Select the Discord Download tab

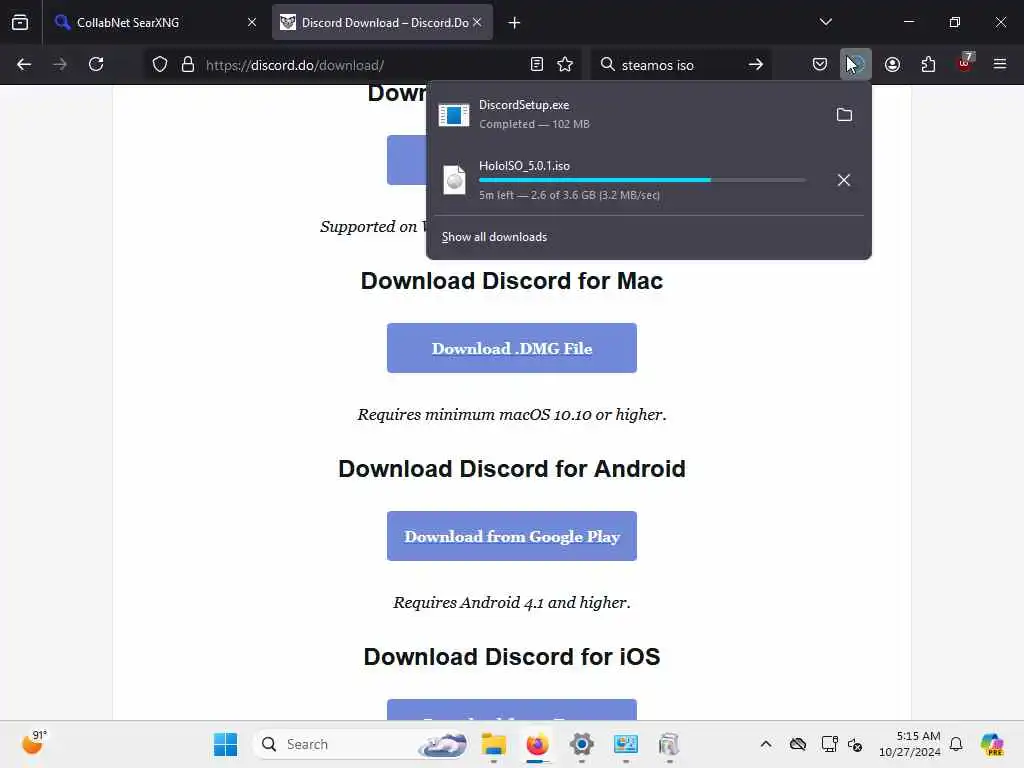[x=383, y=22]
